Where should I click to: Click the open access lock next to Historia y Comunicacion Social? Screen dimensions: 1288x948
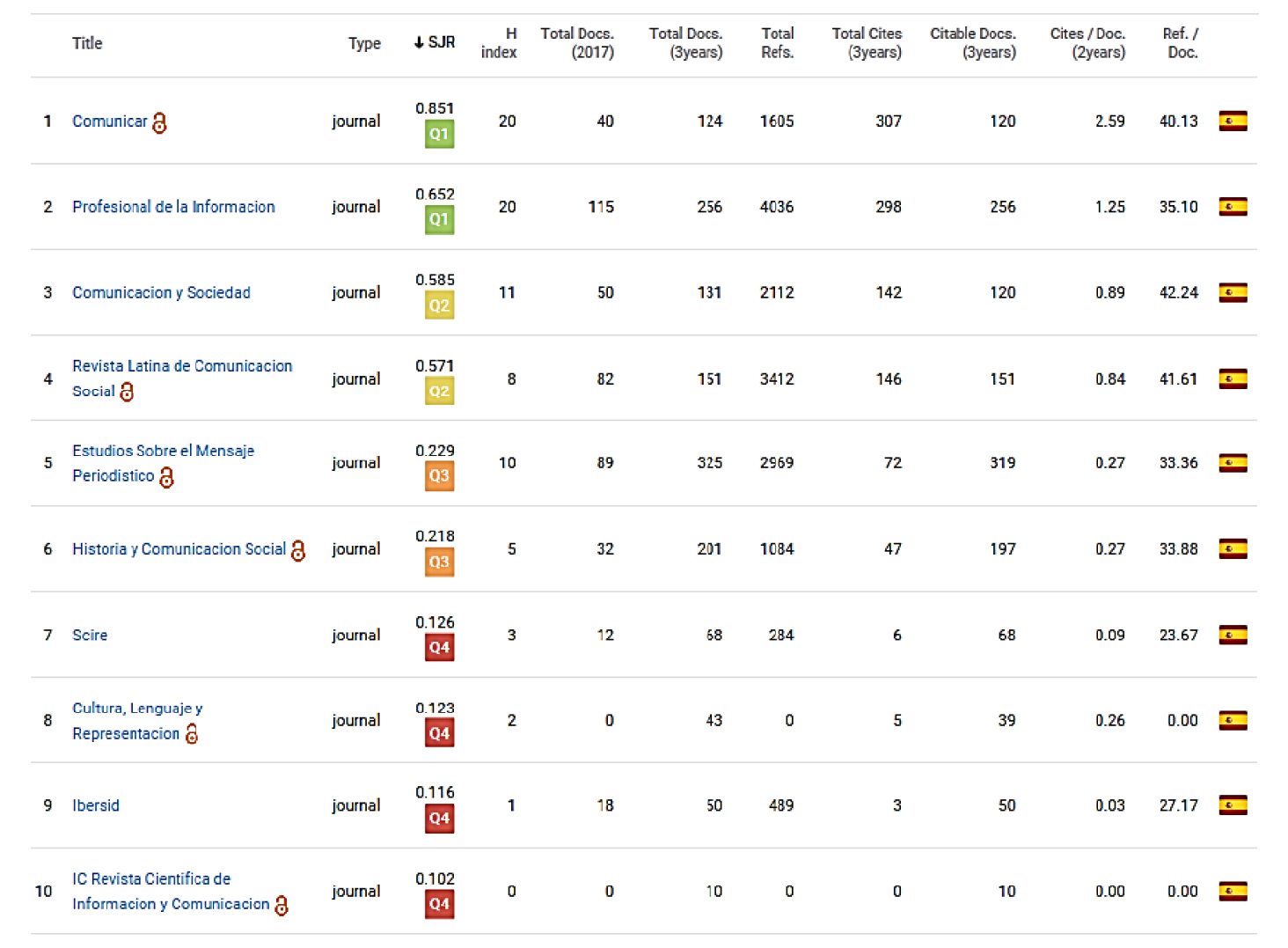click(x=298, y=550)
